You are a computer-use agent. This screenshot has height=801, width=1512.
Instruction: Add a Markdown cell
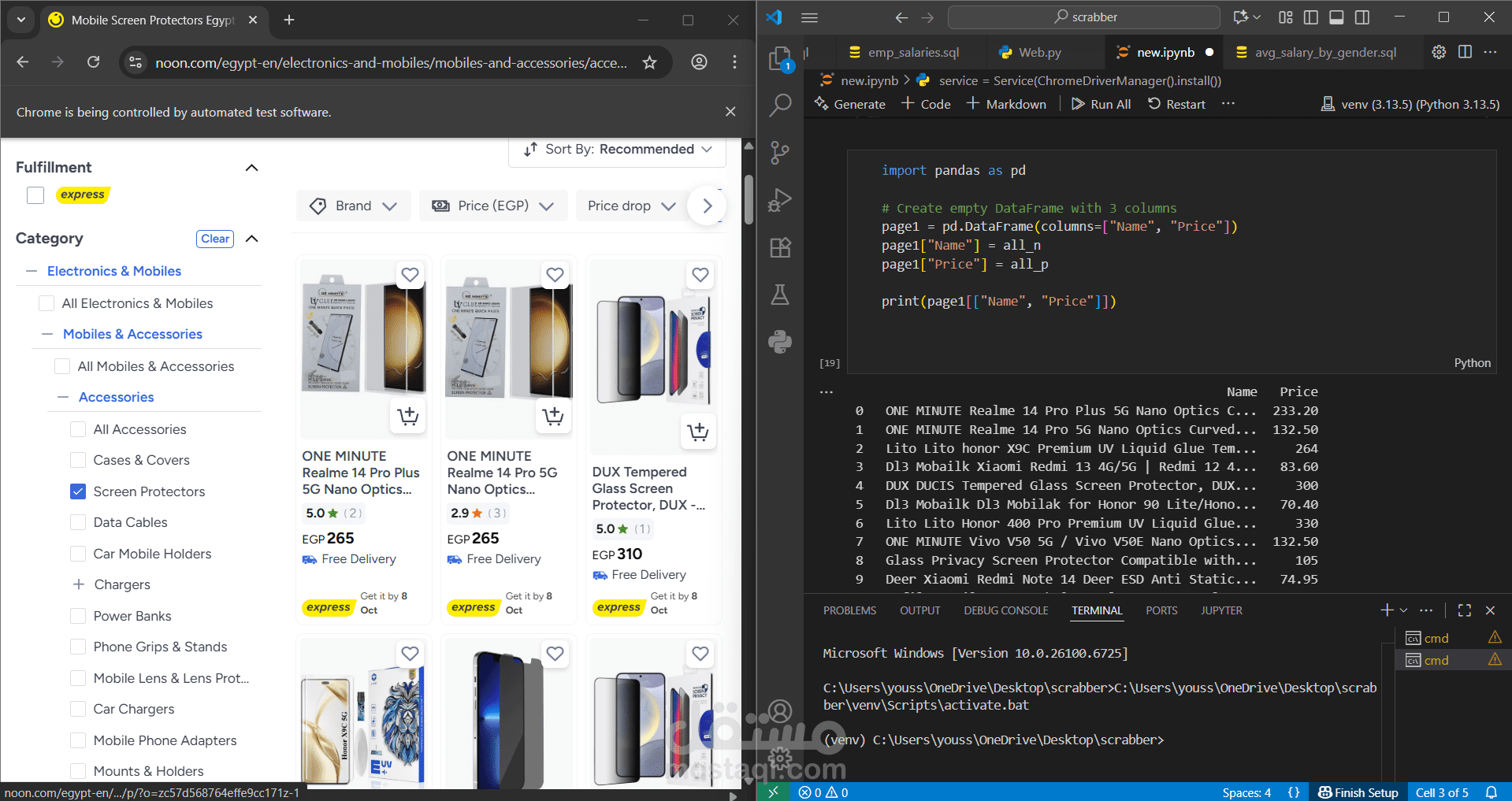click(x=1006, y=104)
